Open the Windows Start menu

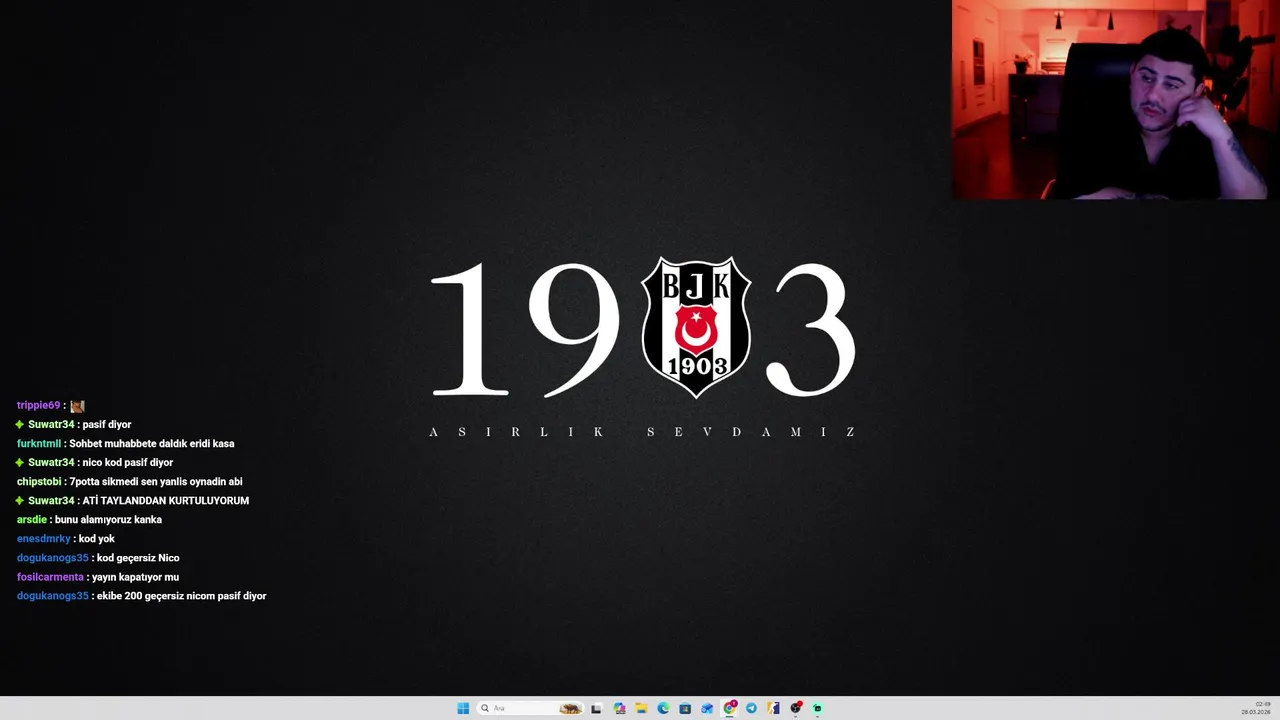(x=463, y=708)
